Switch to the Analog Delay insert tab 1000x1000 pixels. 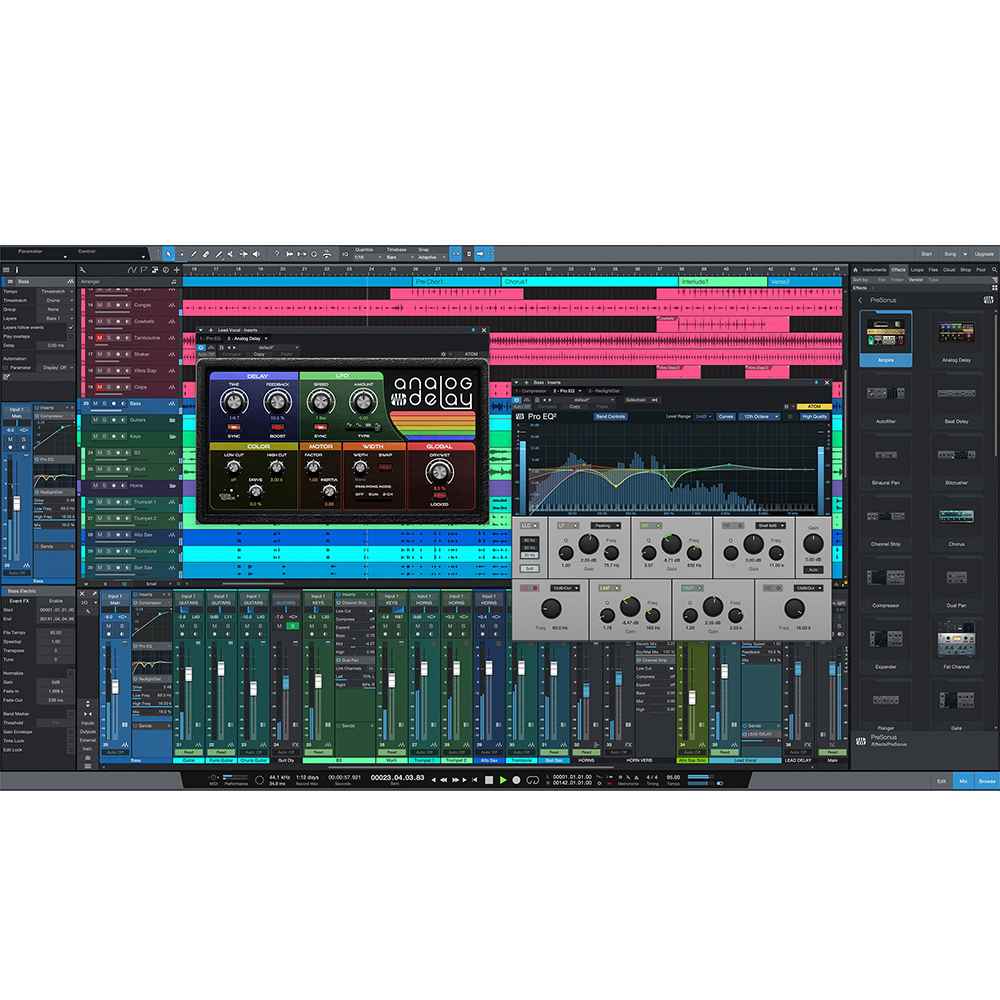(x=247, y=339)
